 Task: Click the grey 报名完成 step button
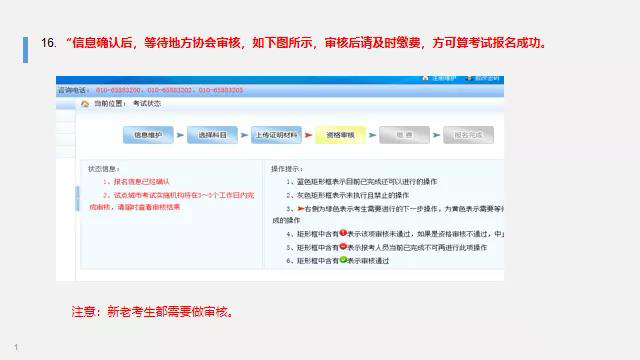[469, 135]
